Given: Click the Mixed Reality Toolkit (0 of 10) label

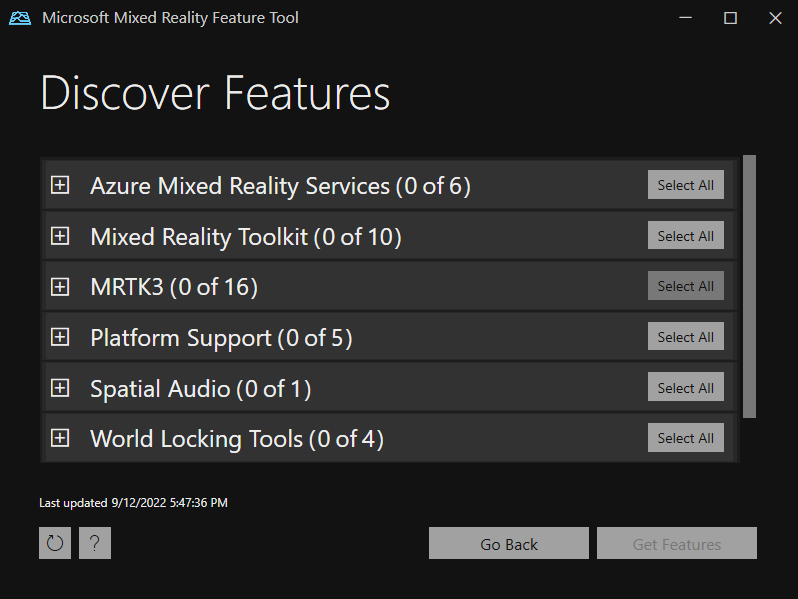Looking at the screenshot, I should coord(246,237).
